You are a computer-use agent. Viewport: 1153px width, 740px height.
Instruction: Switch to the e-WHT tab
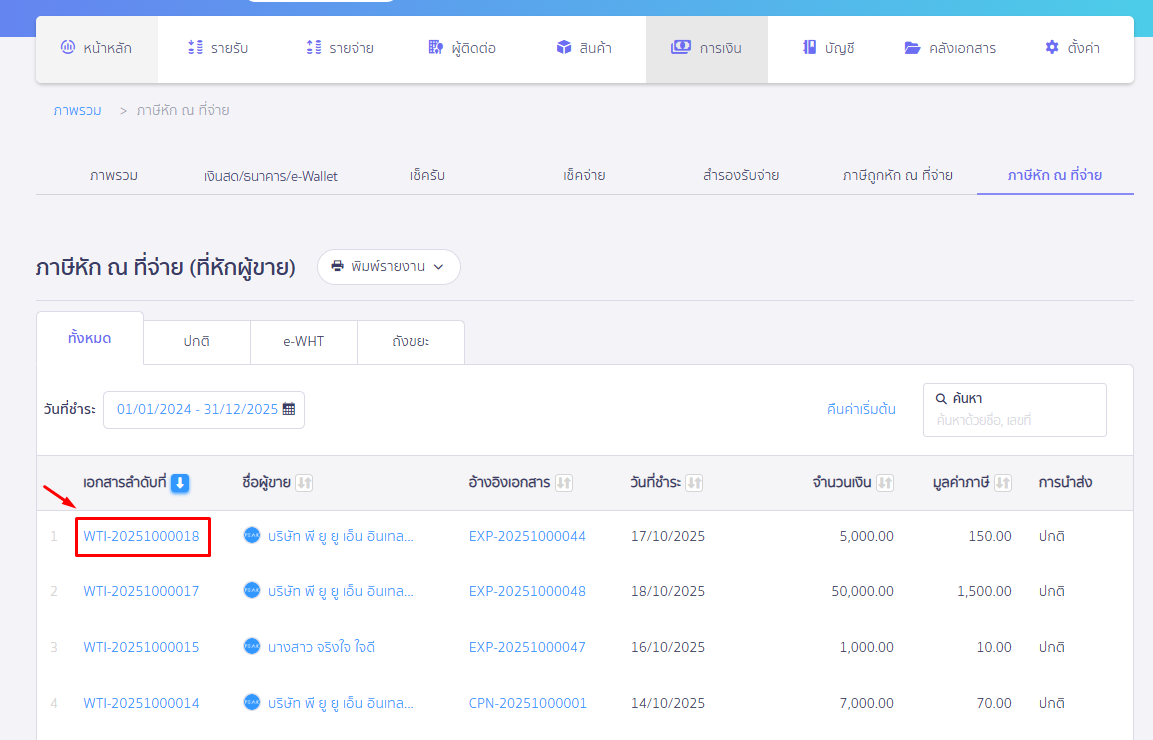coord(303,341)
